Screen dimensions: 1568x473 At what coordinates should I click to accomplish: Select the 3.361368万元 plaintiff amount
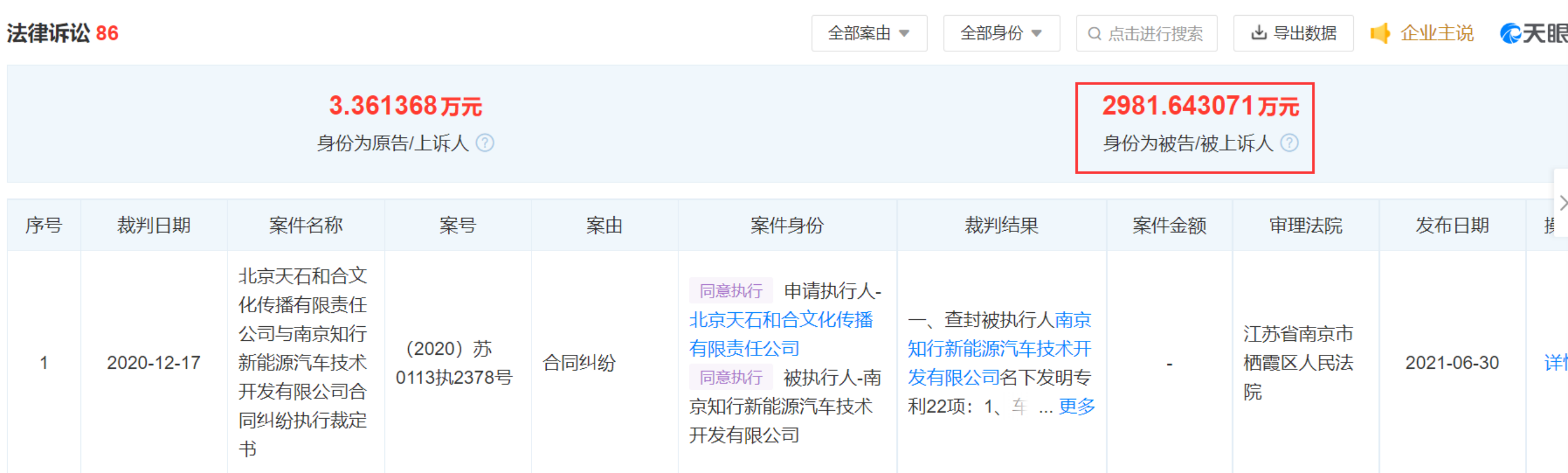pyautogui.click(x=405, y=106)
